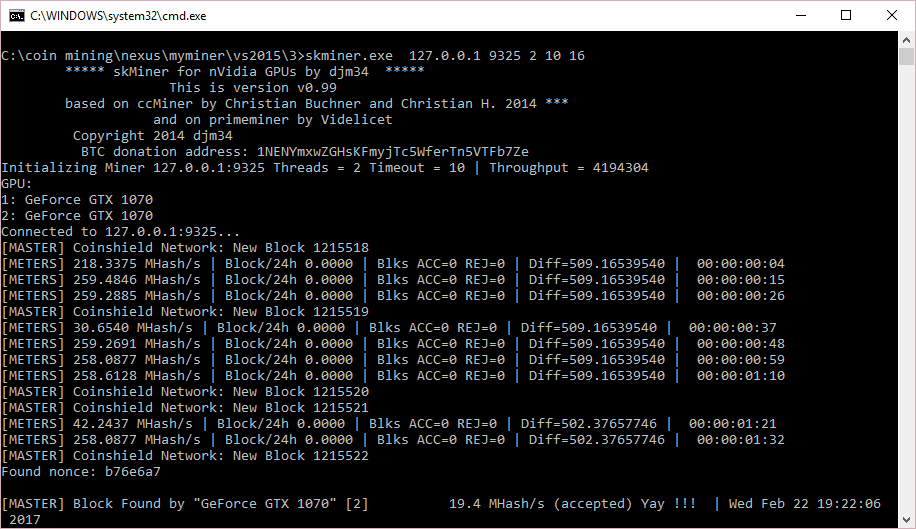Click the empty scrollbar track area
This screenshot has width=916, height=529.
click(906, 288)
